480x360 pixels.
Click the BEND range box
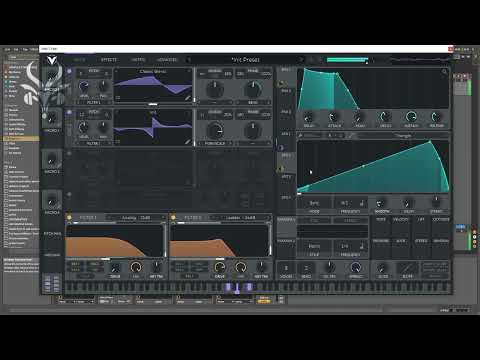pyautogui.click(x=306, y=269)
